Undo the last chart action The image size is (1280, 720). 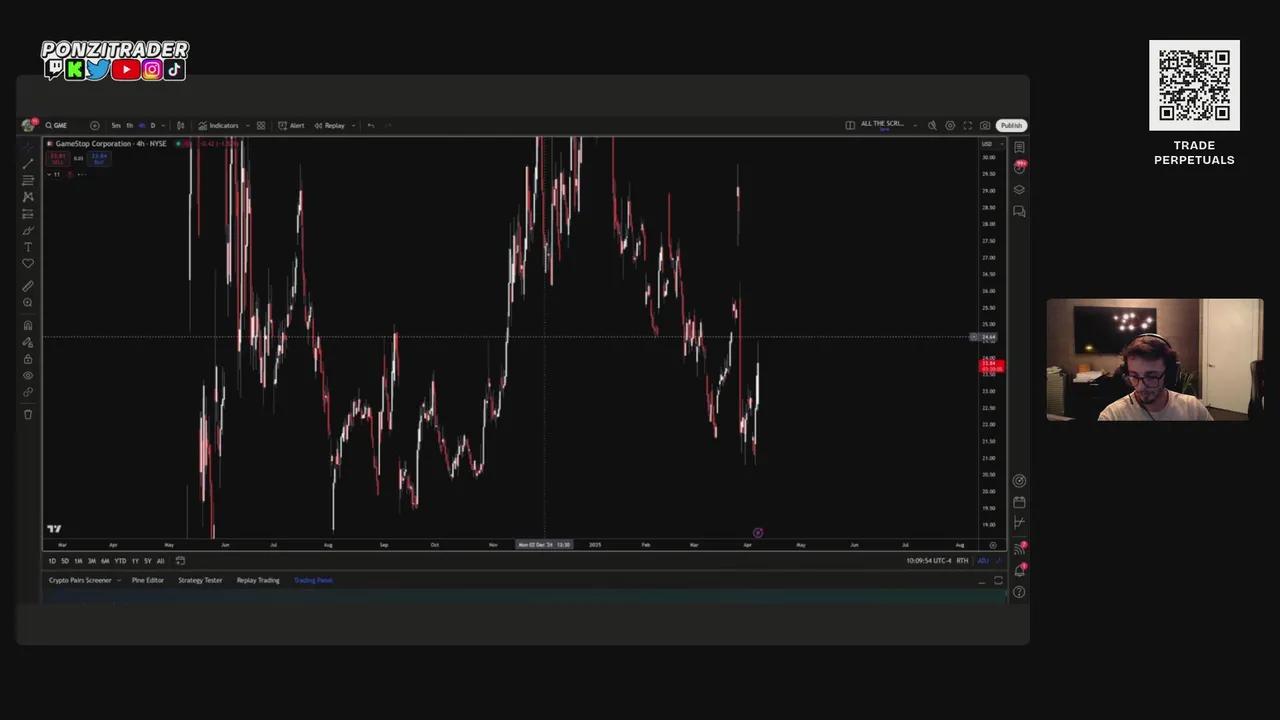point(371,125)
